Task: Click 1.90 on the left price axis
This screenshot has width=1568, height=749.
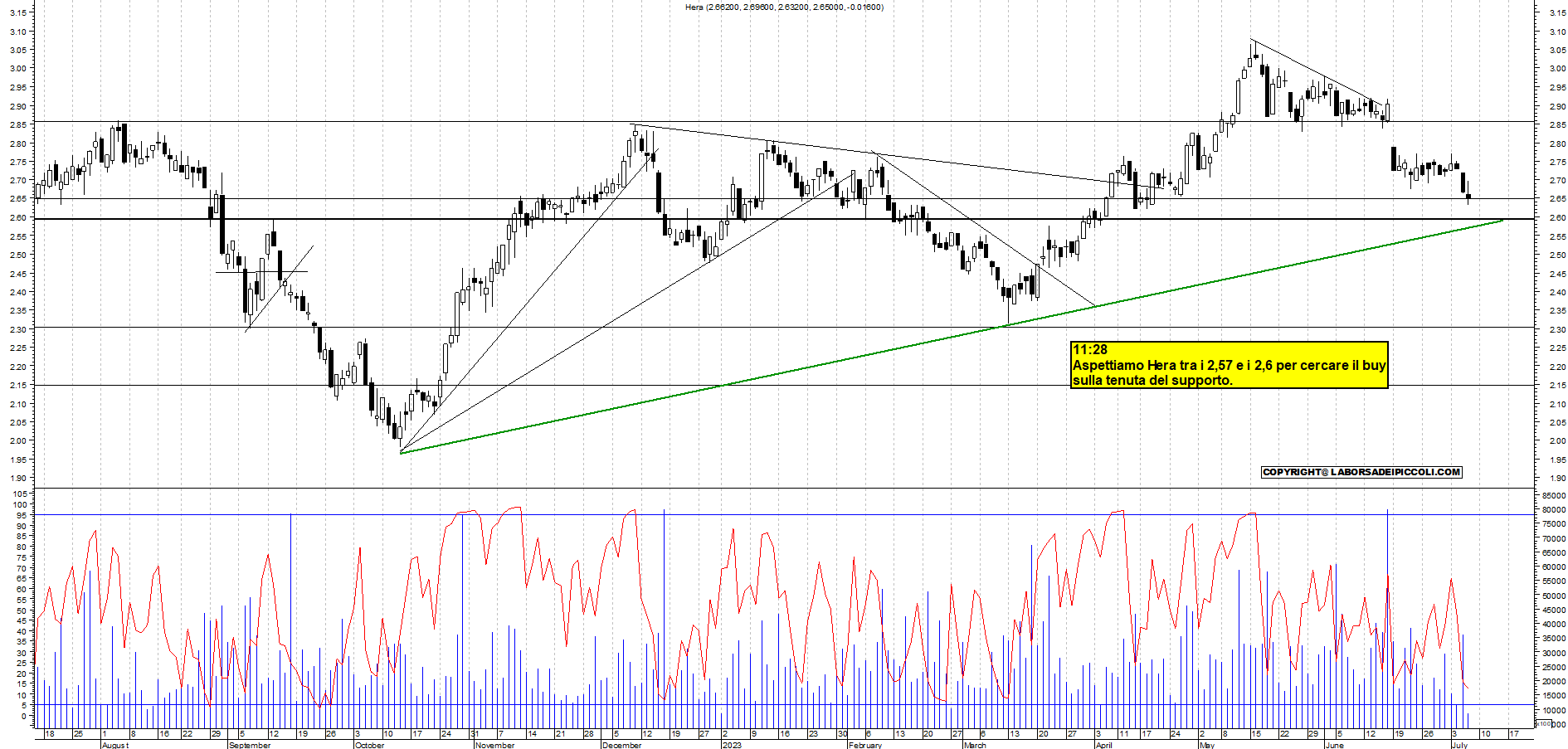Action: pos(20,478)
